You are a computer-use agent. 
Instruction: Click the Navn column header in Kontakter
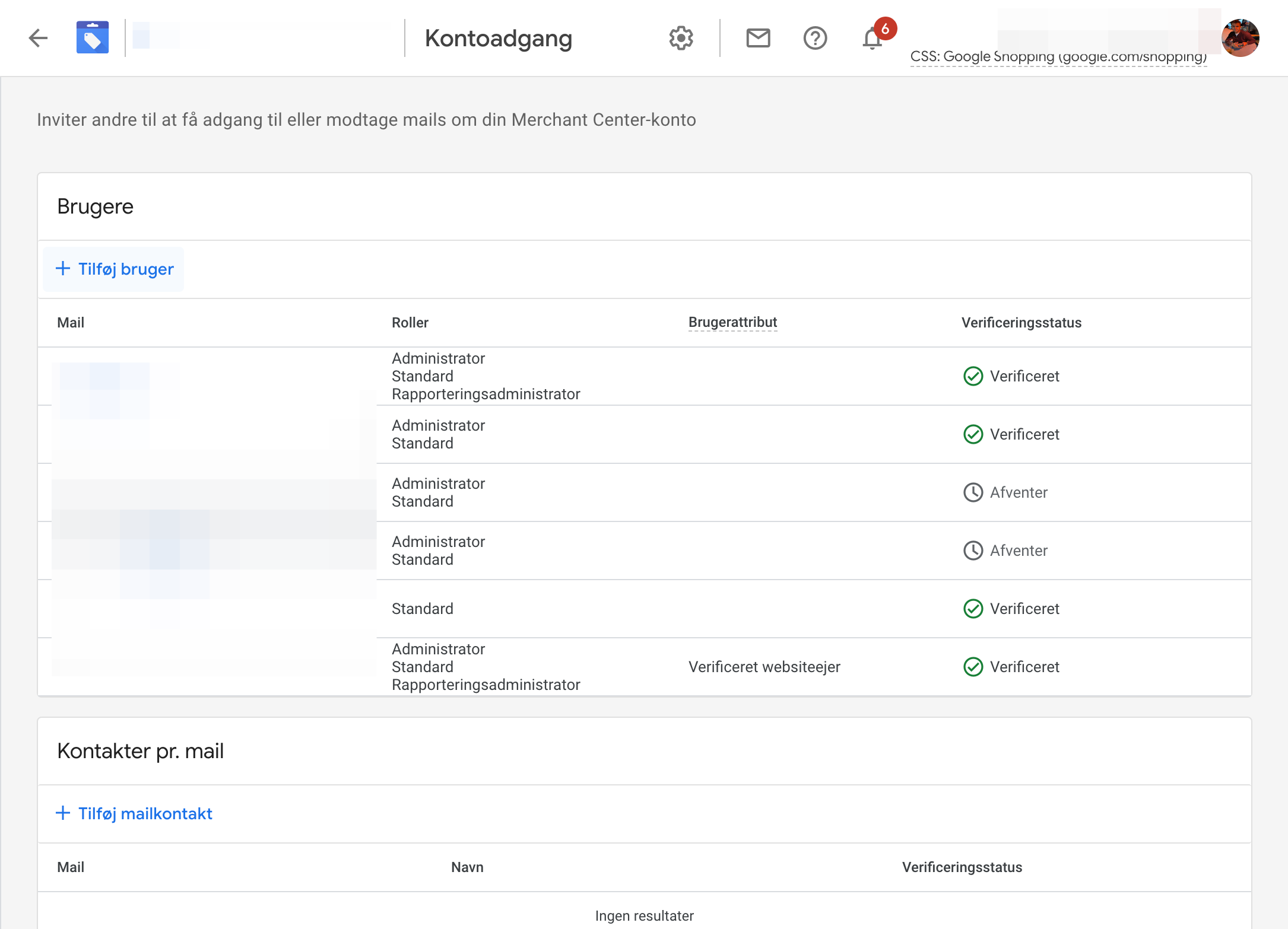click(467, 867)
